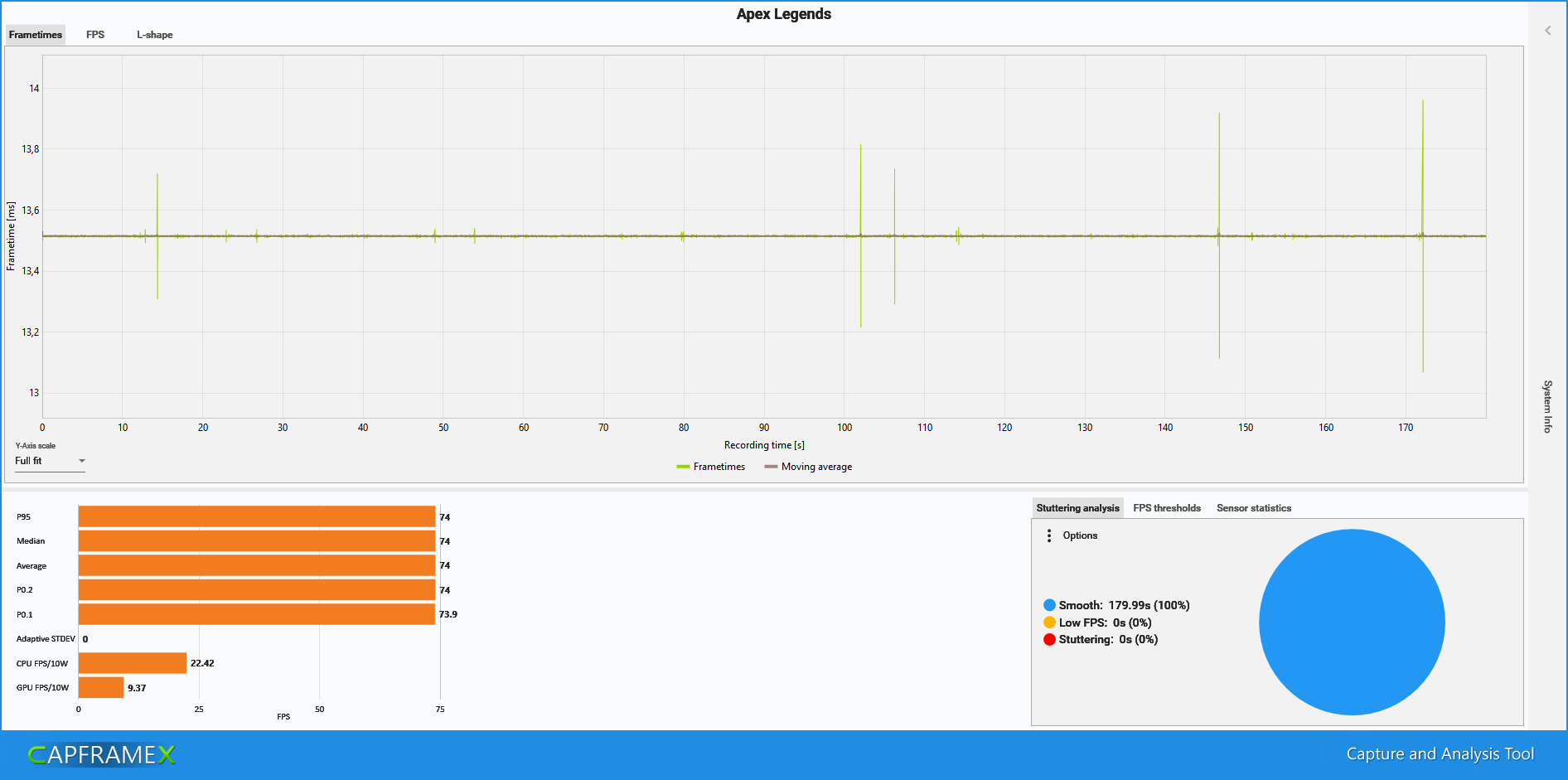
Task: Click the Adaptive STDEV label
Action: (x=46, y=639)
